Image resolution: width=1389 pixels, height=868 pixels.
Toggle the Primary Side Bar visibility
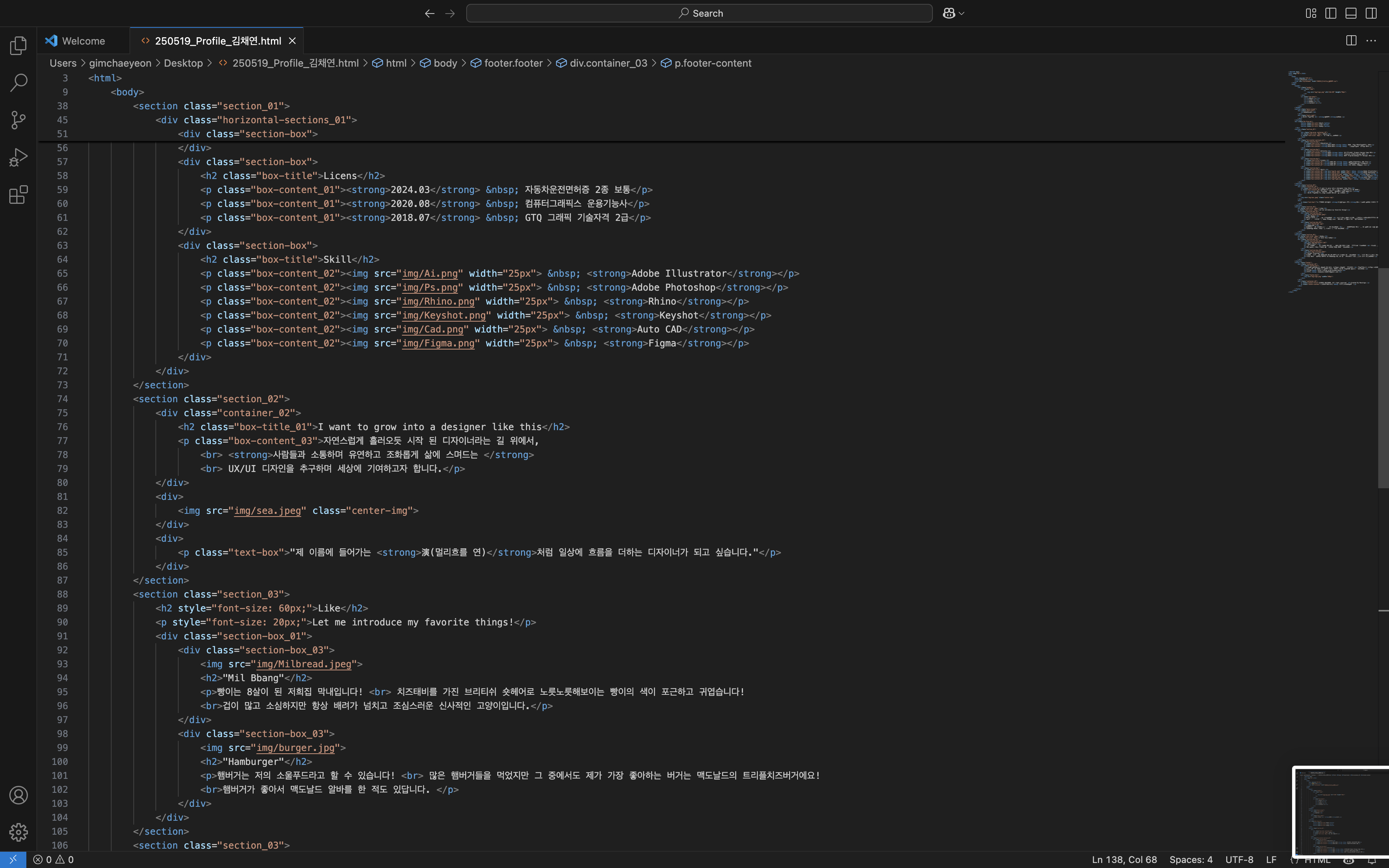[x=1330, y=13]
